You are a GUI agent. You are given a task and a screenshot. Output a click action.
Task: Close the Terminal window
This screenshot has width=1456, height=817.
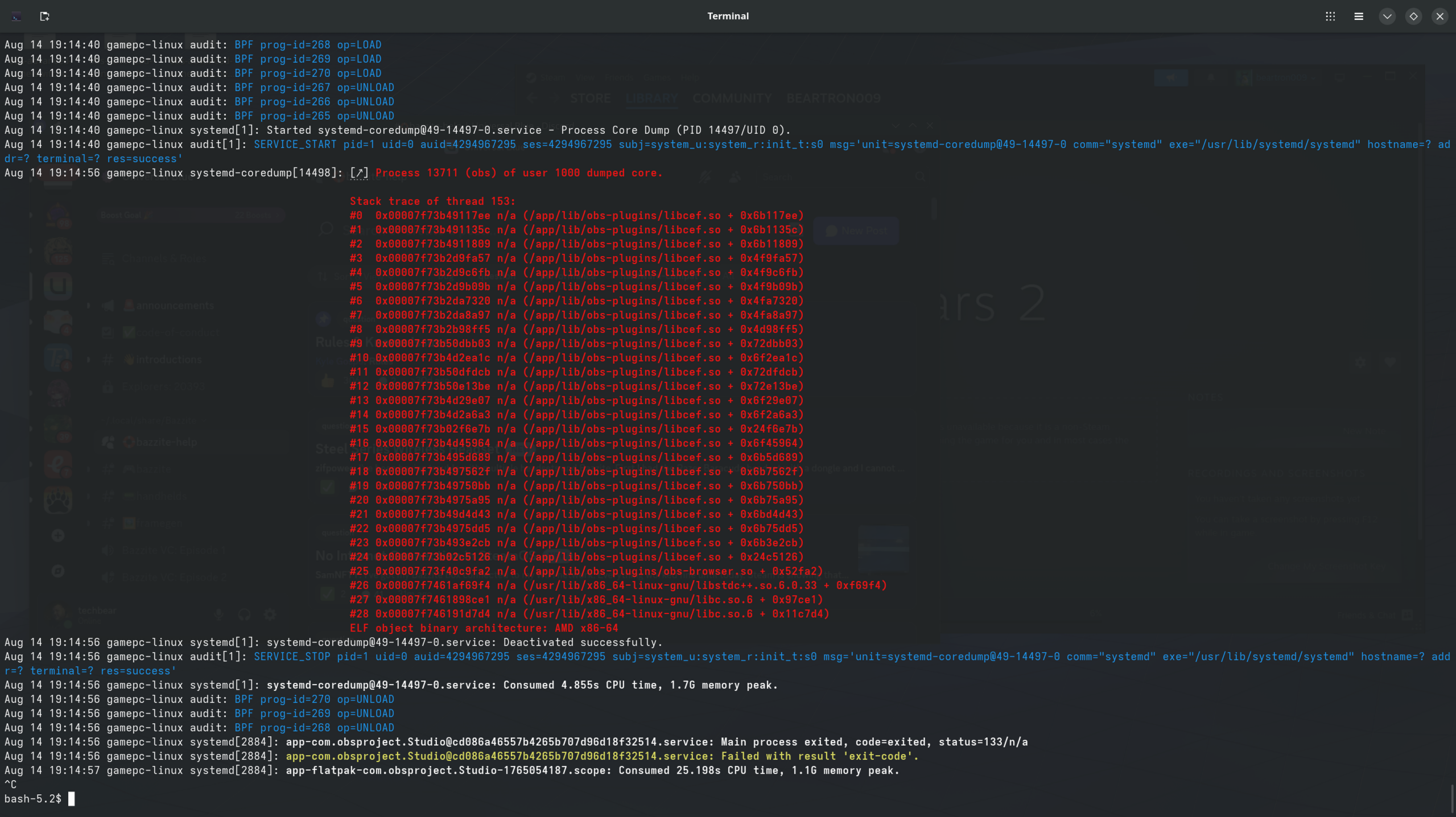[x=1440, y=16]
